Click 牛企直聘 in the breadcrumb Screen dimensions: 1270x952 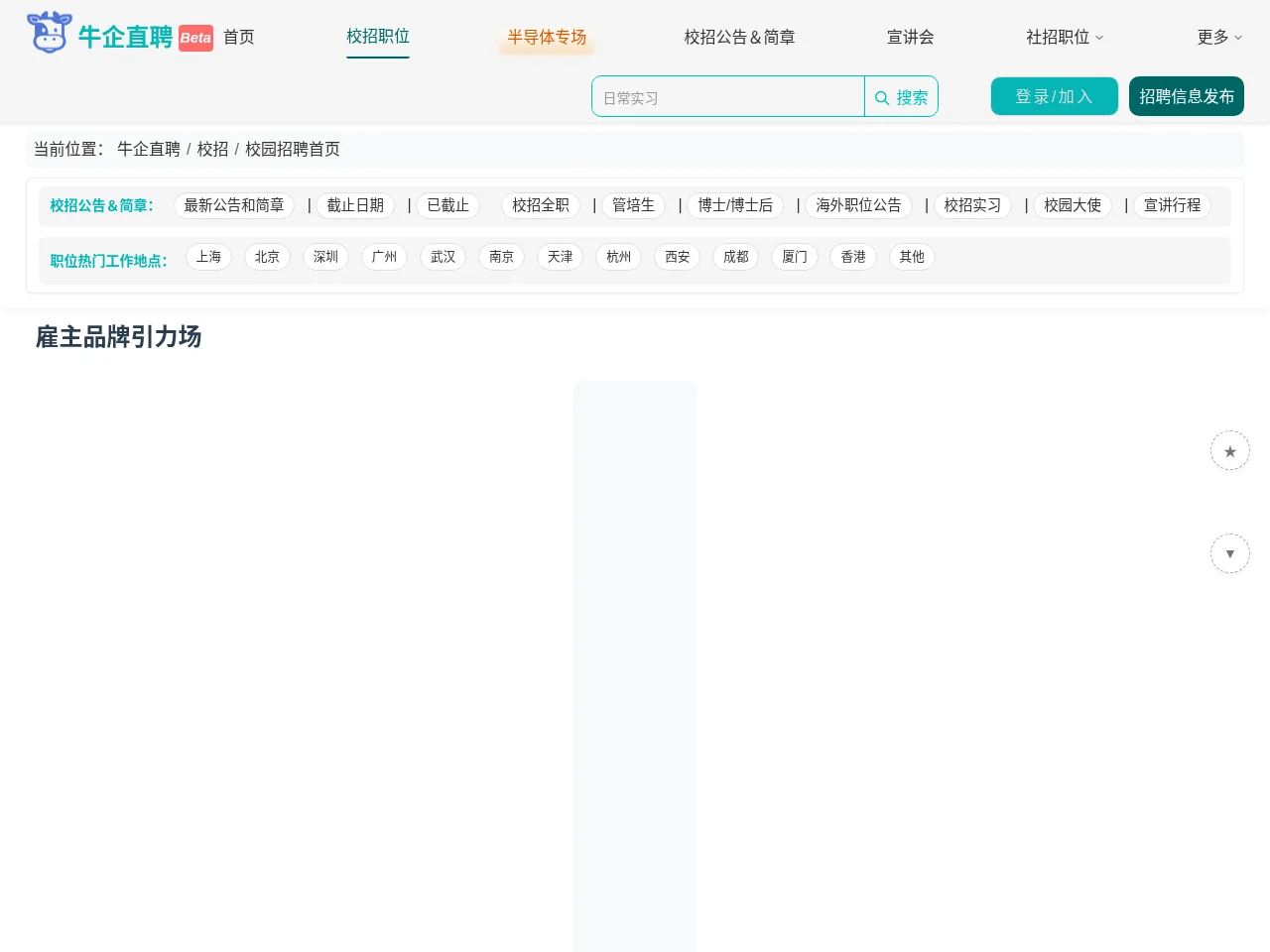point(149,149)
